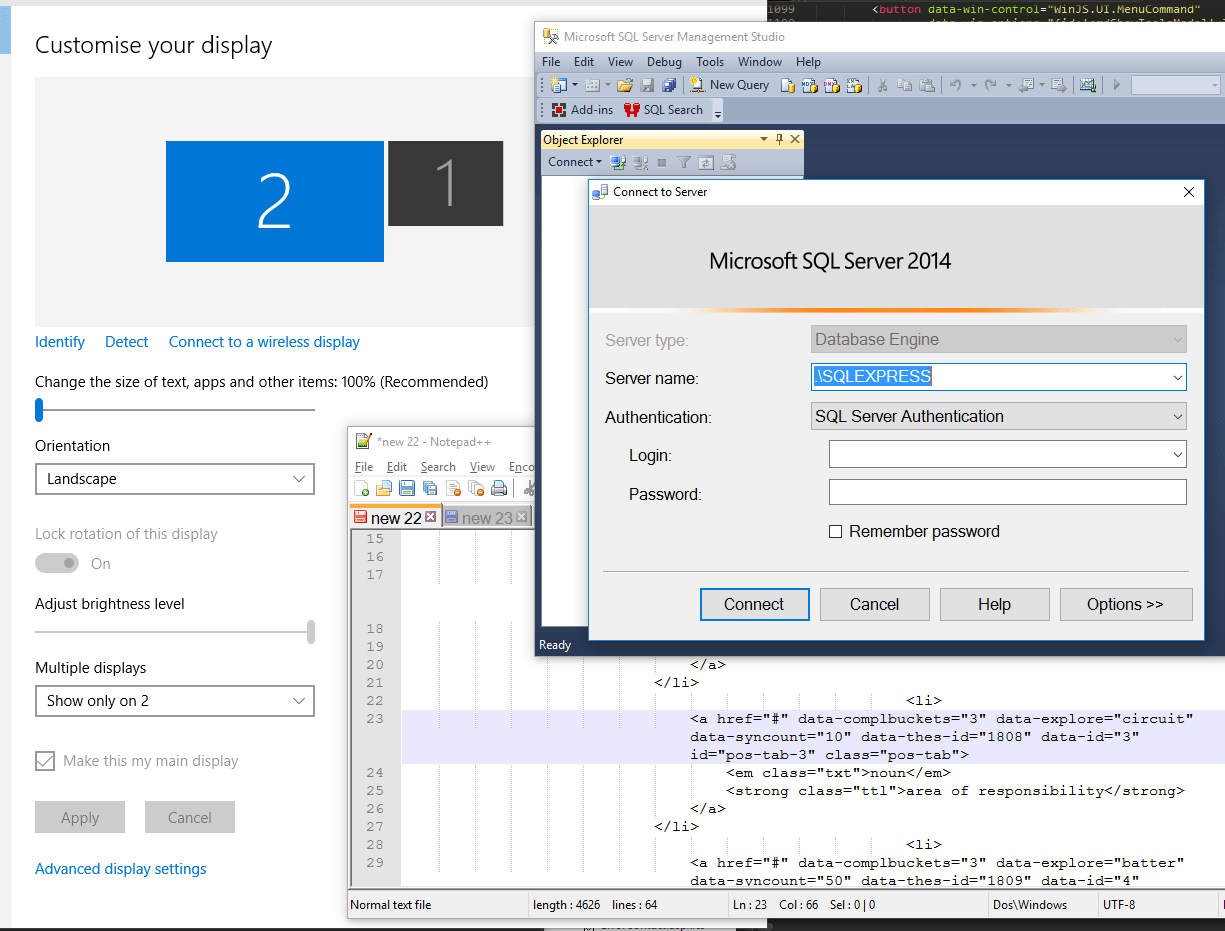Open the Debug menu in SSMS
The height and width of the screenshot is (931, 1225).
tap(664, 61)
